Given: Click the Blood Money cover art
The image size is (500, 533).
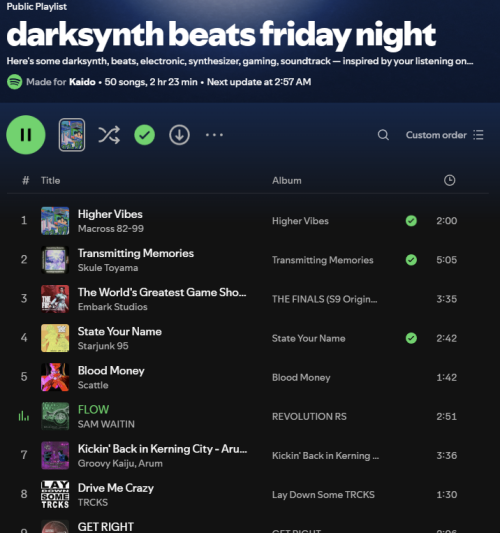Looking at the screenshot, I should pyautogui.click(x=55, y=377).
